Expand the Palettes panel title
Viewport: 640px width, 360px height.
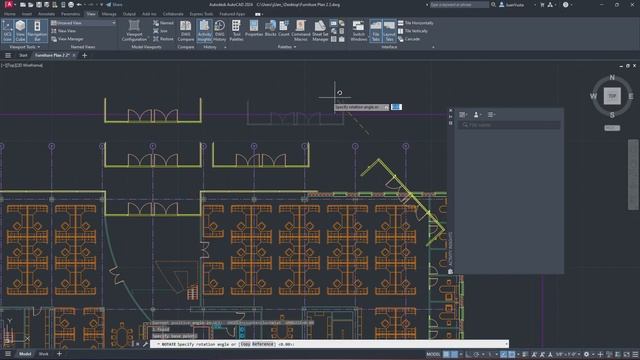coord(287,47)
